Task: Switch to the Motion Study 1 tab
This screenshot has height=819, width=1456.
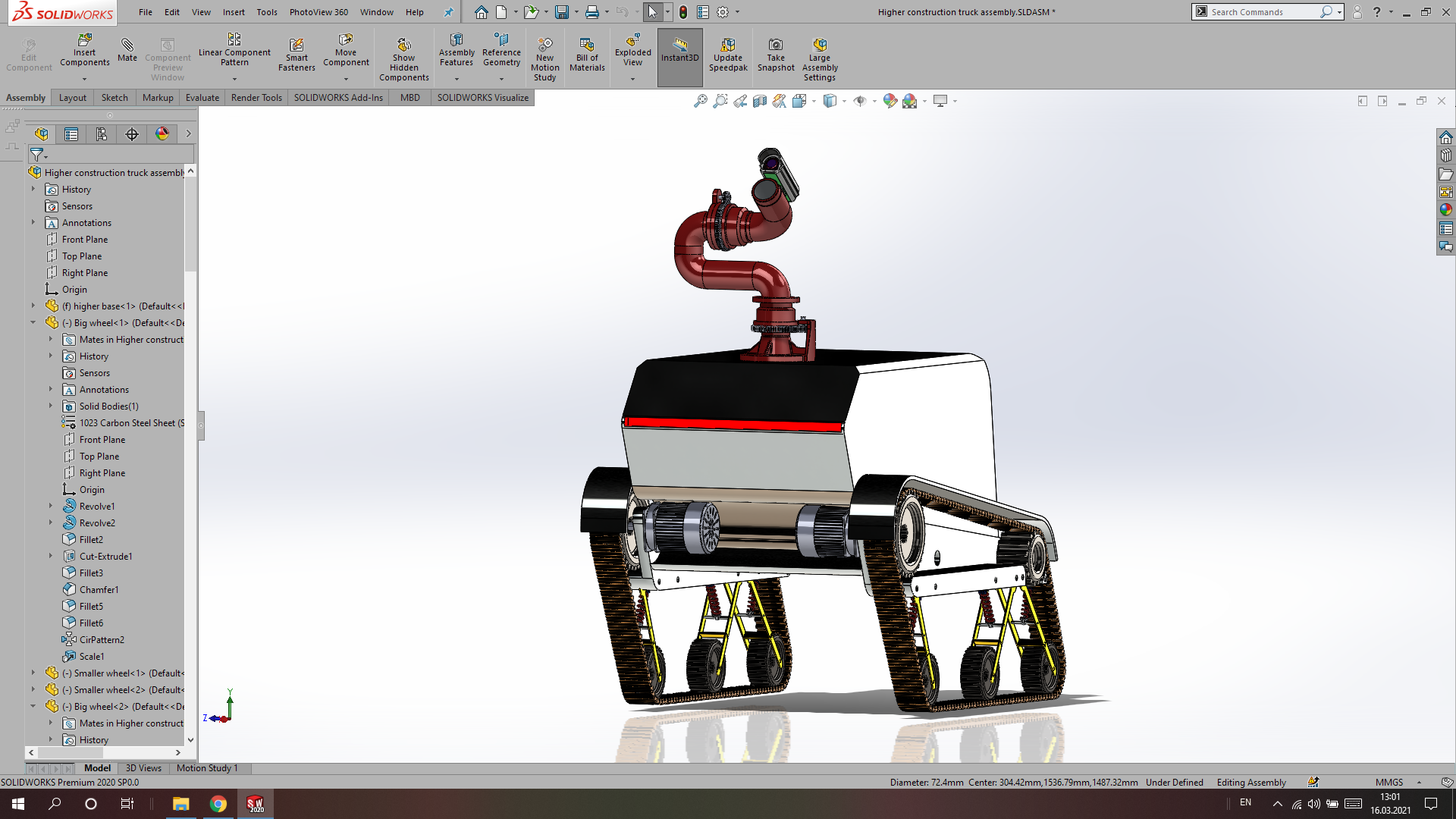Action: pos(207,768)
